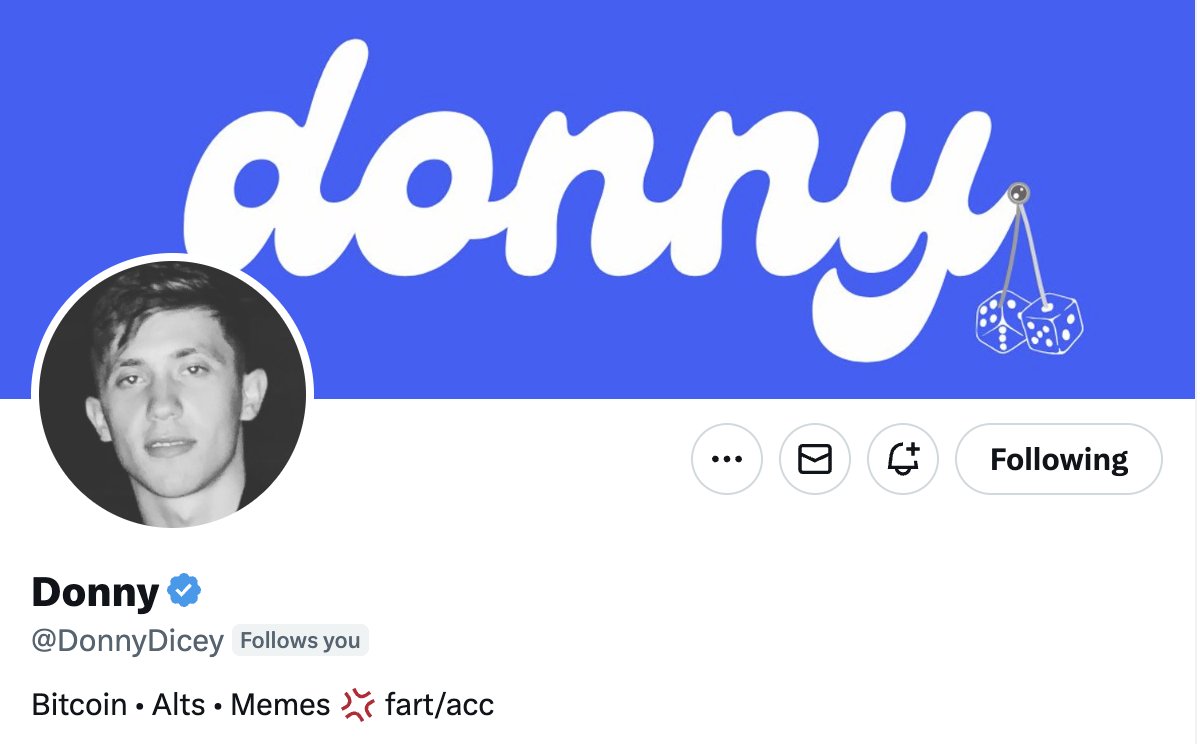
Task: Click the blue verified checkmark badge
Action: (x=184, y=591)
